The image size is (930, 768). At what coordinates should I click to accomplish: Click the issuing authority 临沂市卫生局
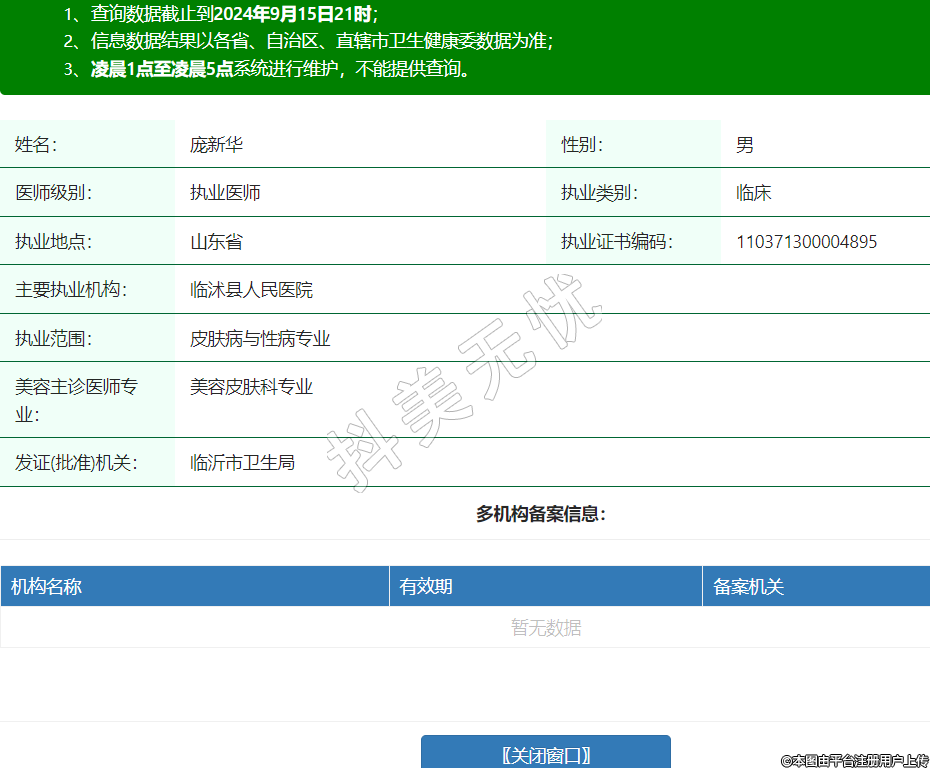pyautogui.click(x=242, y=463)
